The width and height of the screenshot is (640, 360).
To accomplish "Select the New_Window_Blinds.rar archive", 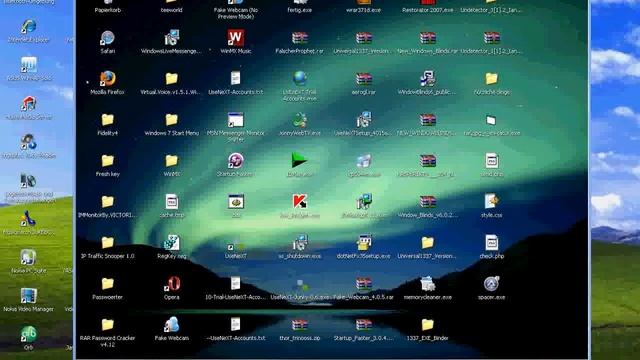I will coord(427,38).
